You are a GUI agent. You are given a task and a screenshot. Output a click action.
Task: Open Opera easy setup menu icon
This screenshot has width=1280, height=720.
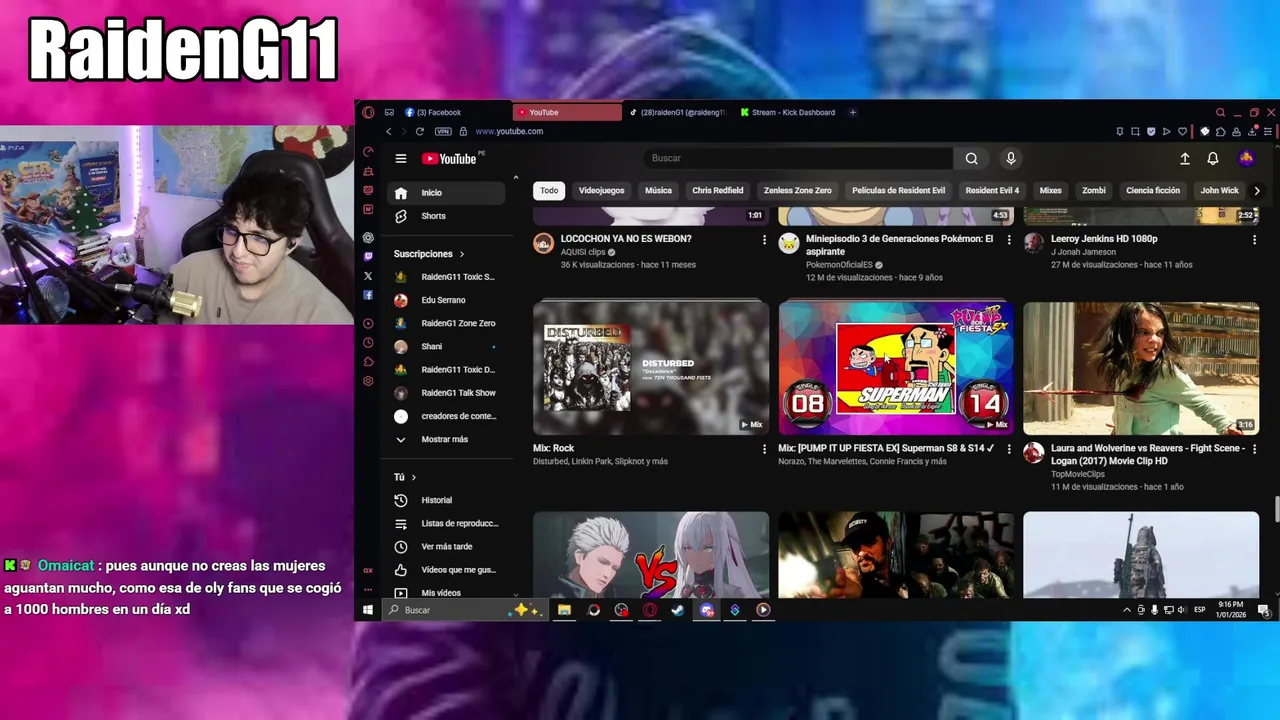click(x=1268, y=131)
